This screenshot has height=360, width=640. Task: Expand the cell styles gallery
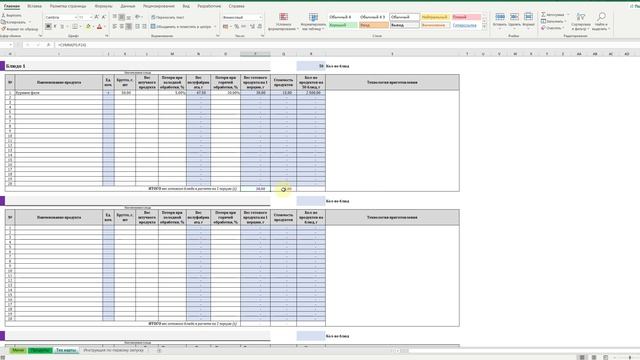[x=484, y=27]
